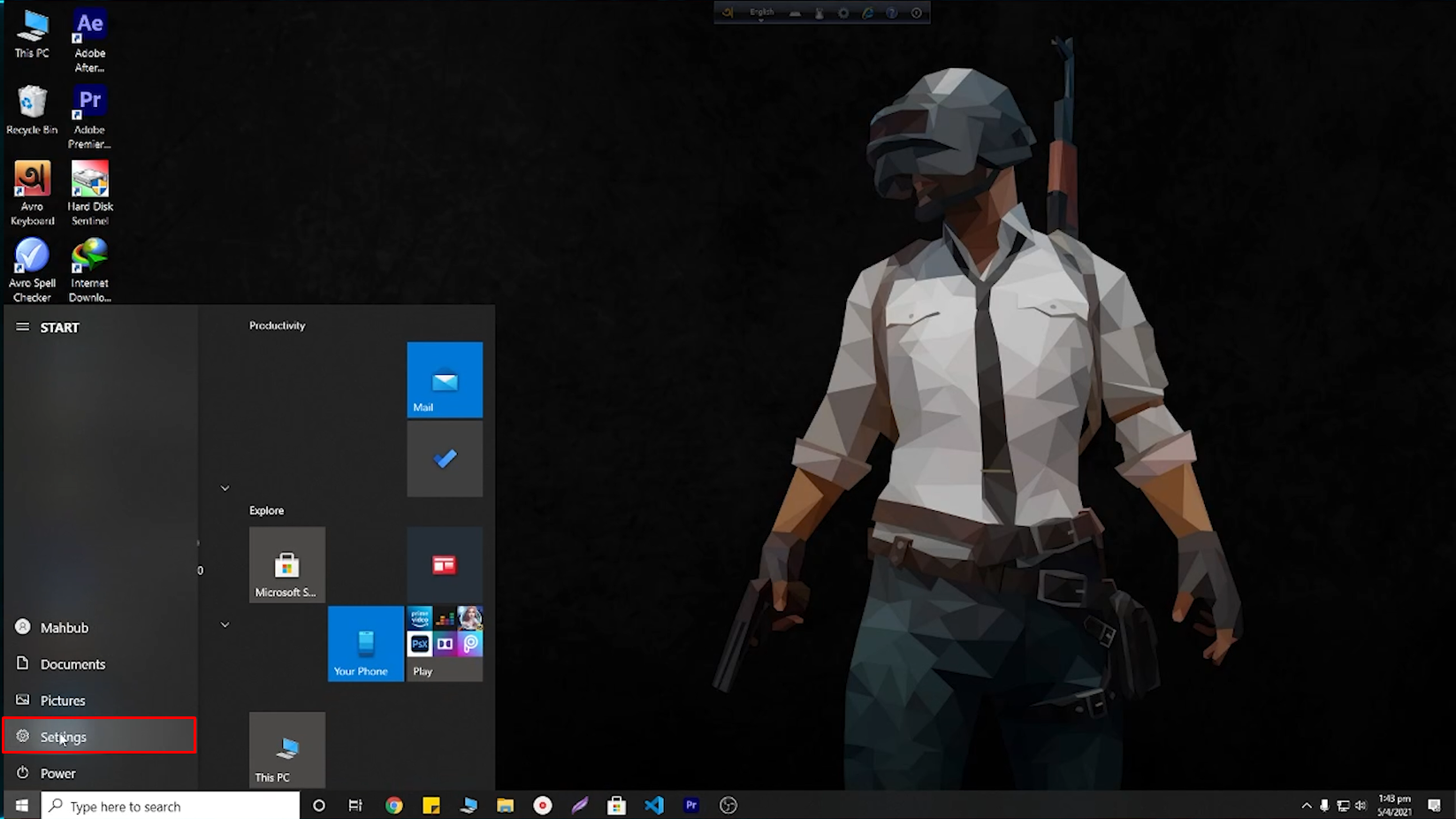Select Avro Spell Checker desktop icon
1456x819 pixels.
[32, 270]
